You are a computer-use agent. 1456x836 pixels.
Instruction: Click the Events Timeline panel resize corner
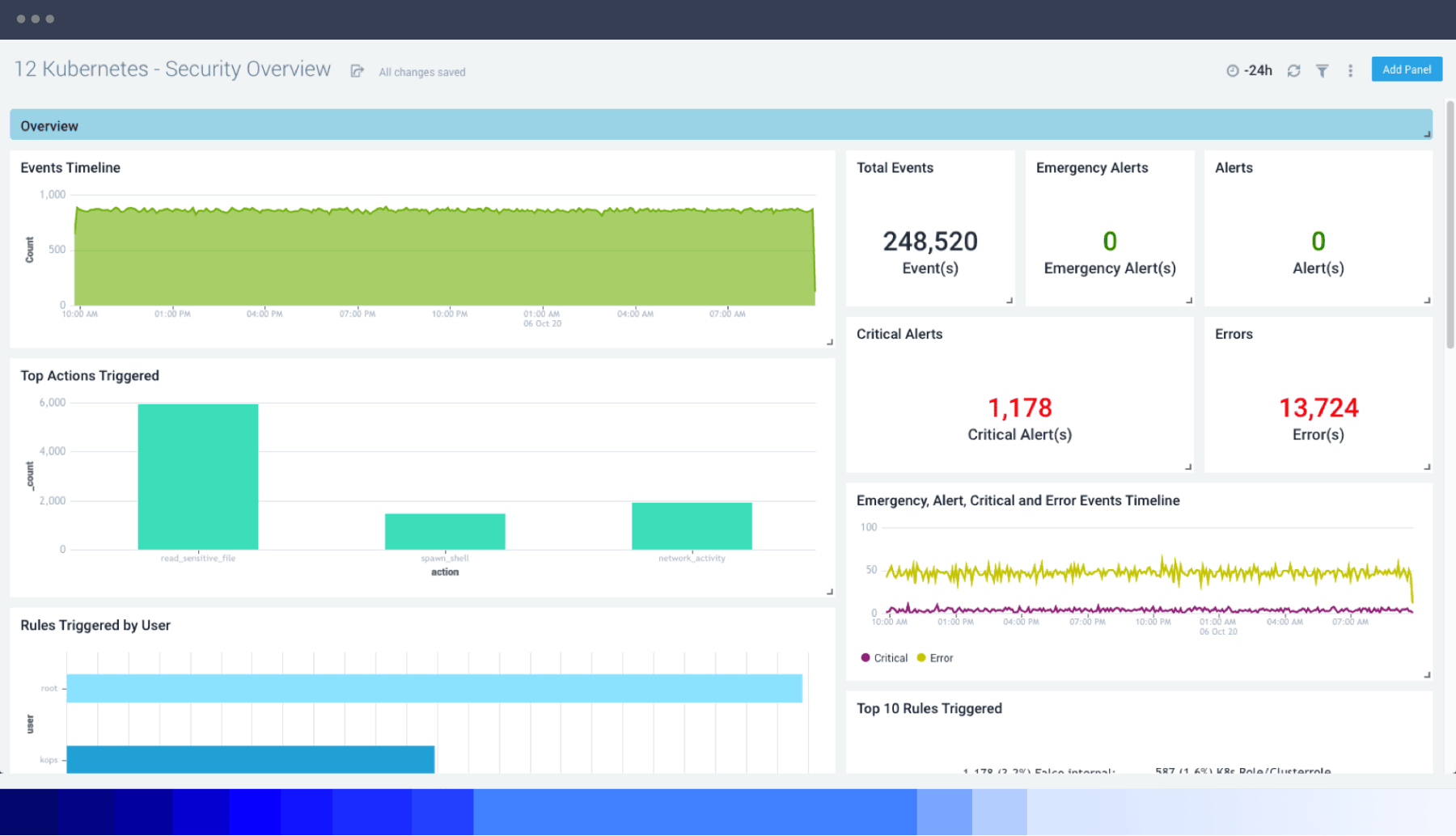tap(829, 342)
